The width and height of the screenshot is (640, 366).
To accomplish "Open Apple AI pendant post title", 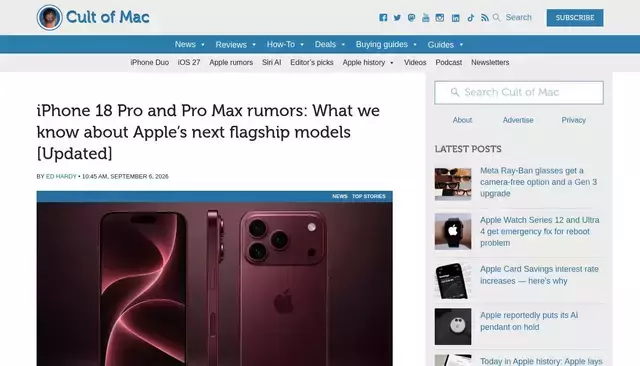I will [x=529, y=321].
